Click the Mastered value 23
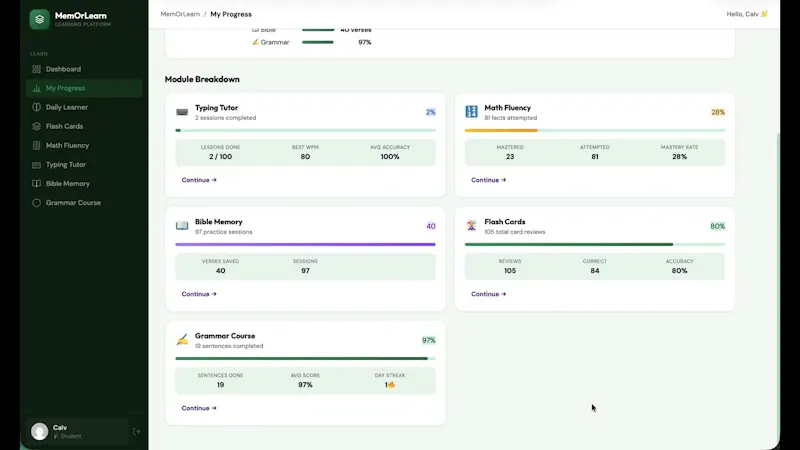Screen dimensions: 800x450 coord(510,157)
